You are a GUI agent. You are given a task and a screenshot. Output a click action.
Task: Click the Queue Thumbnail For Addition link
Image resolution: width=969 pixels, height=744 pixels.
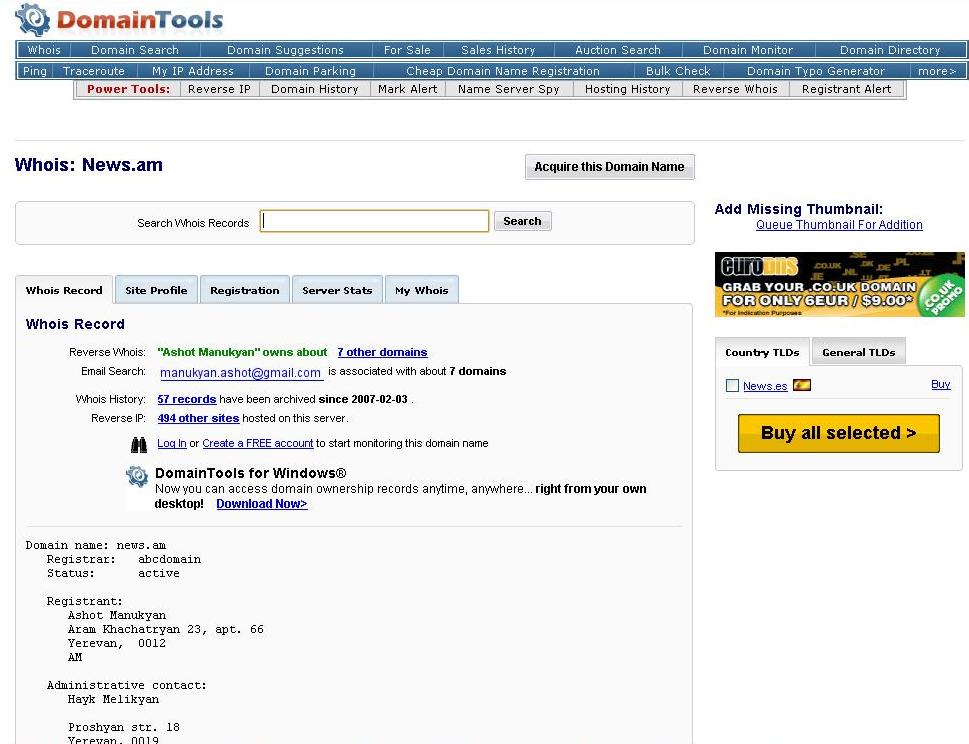point(839,225)
